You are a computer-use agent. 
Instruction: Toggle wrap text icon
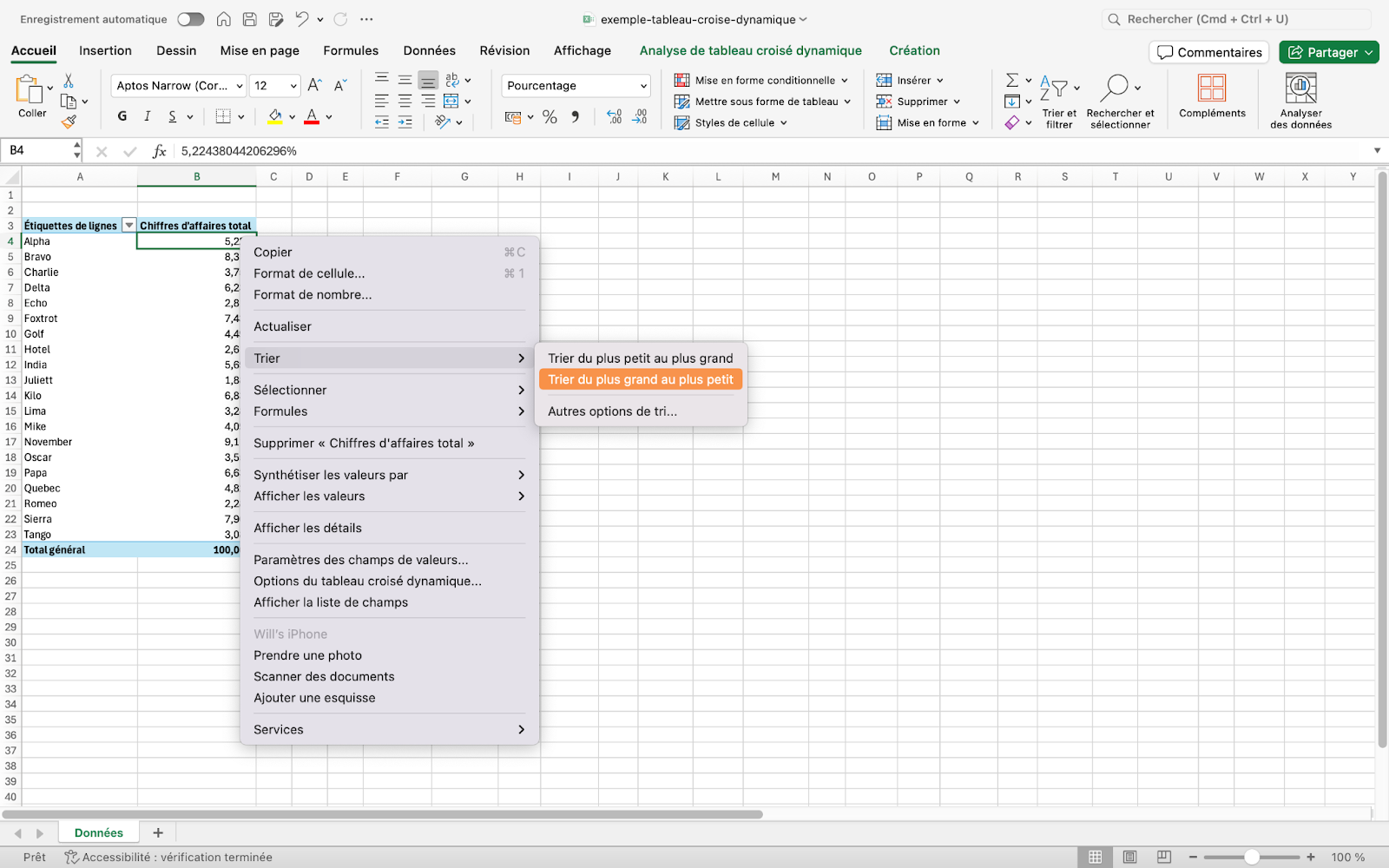coord(452,80)
